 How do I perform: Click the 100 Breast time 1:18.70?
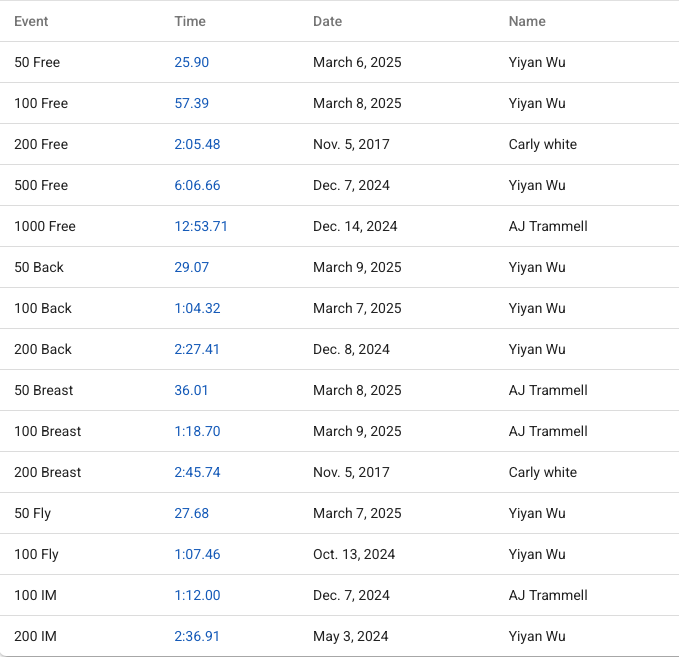(197, 431)
